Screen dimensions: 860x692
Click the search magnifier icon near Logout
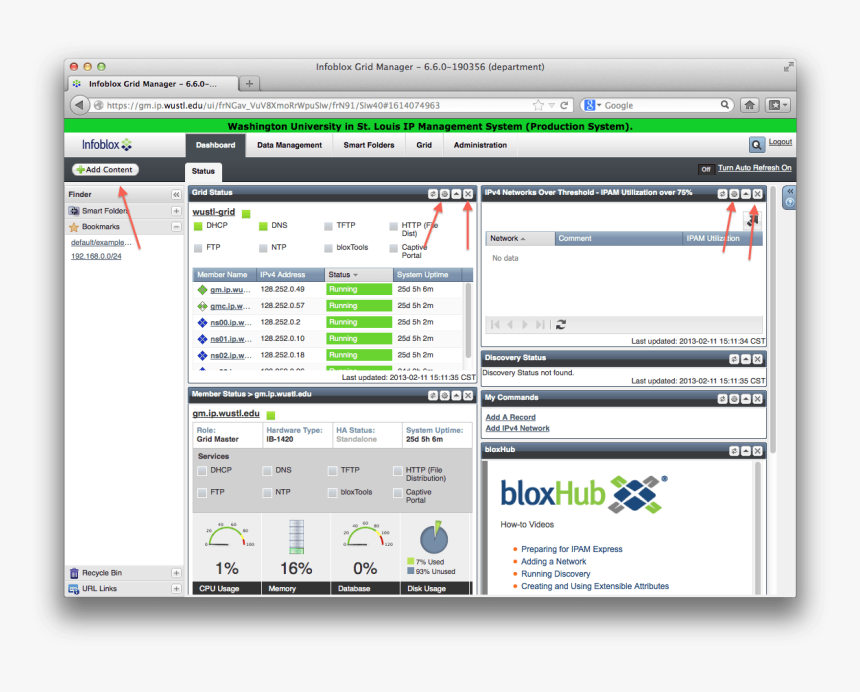[x=757, y=142]
